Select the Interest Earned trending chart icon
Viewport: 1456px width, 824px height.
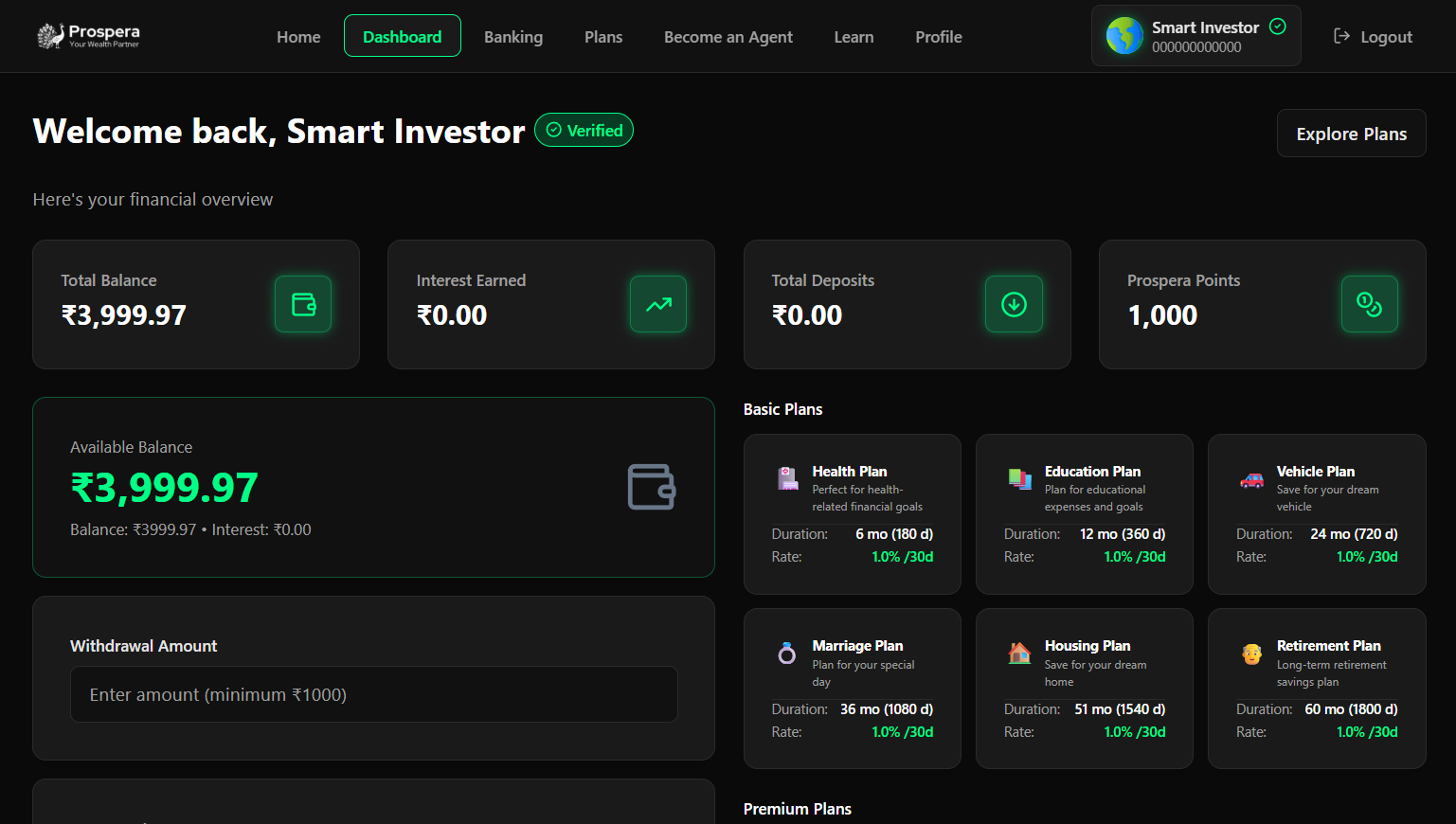(657, 304)
